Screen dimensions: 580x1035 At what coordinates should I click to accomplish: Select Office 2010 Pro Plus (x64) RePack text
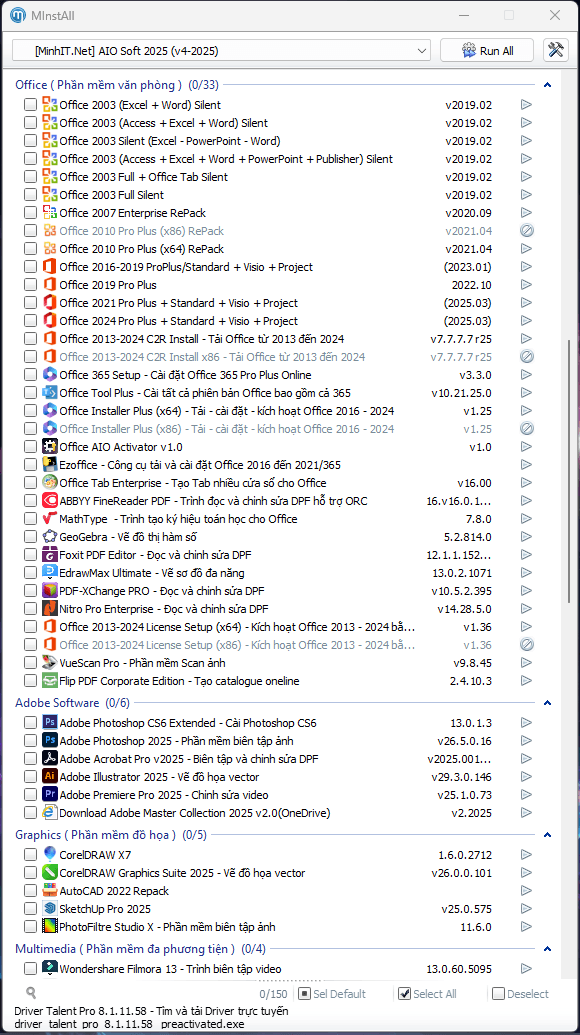(x=141, y=249)
